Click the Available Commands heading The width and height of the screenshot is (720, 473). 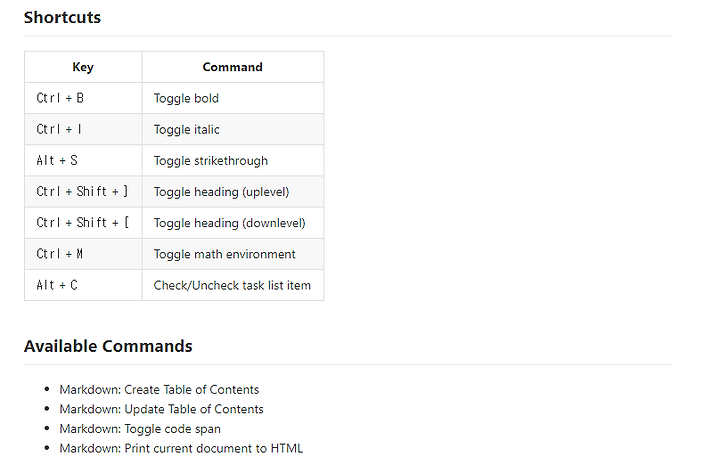click(108, 346)
